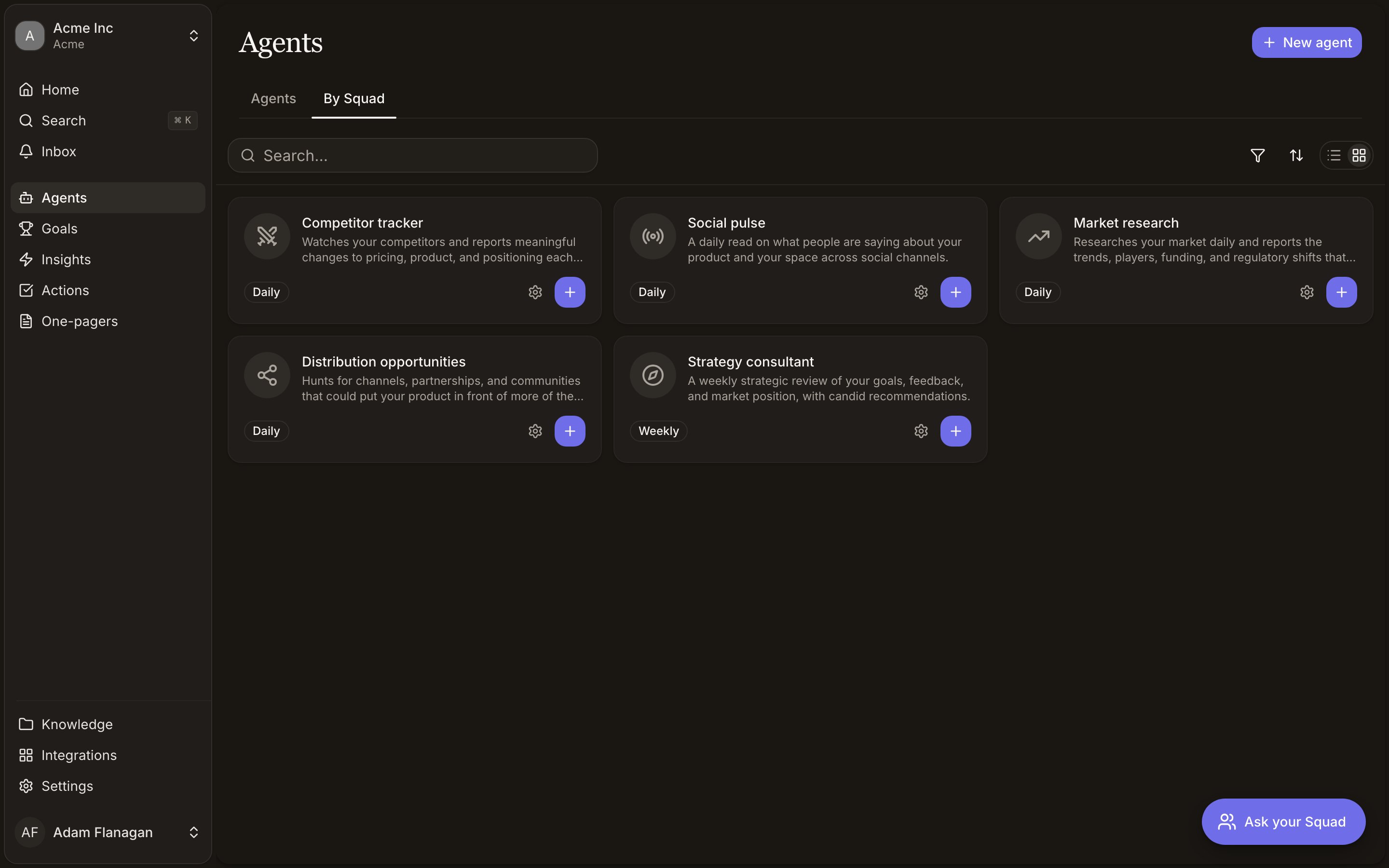Open settings gear on Distribution opportunities card
This screenshot has width=1389, height=868.
point(535,431)
